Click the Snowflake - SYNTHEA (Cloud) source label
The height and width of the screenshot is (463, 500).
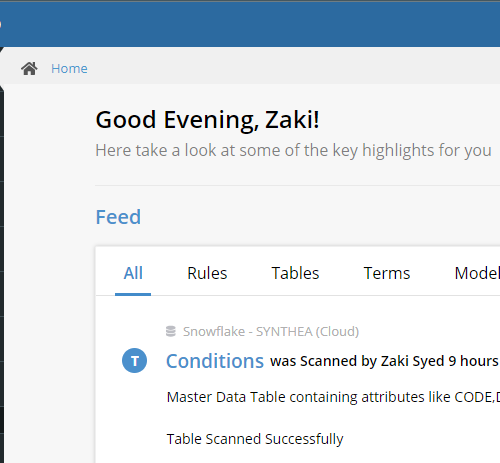[x=271, y=331]
